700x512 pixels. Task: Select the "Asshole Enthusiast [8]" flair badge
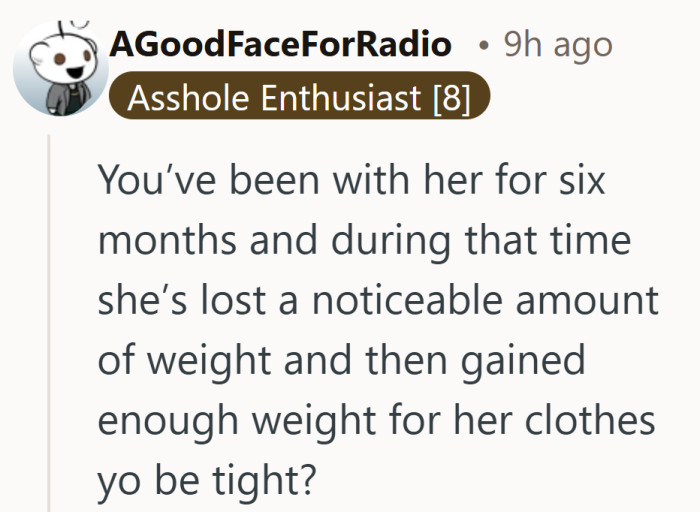[x=298, y=98]
